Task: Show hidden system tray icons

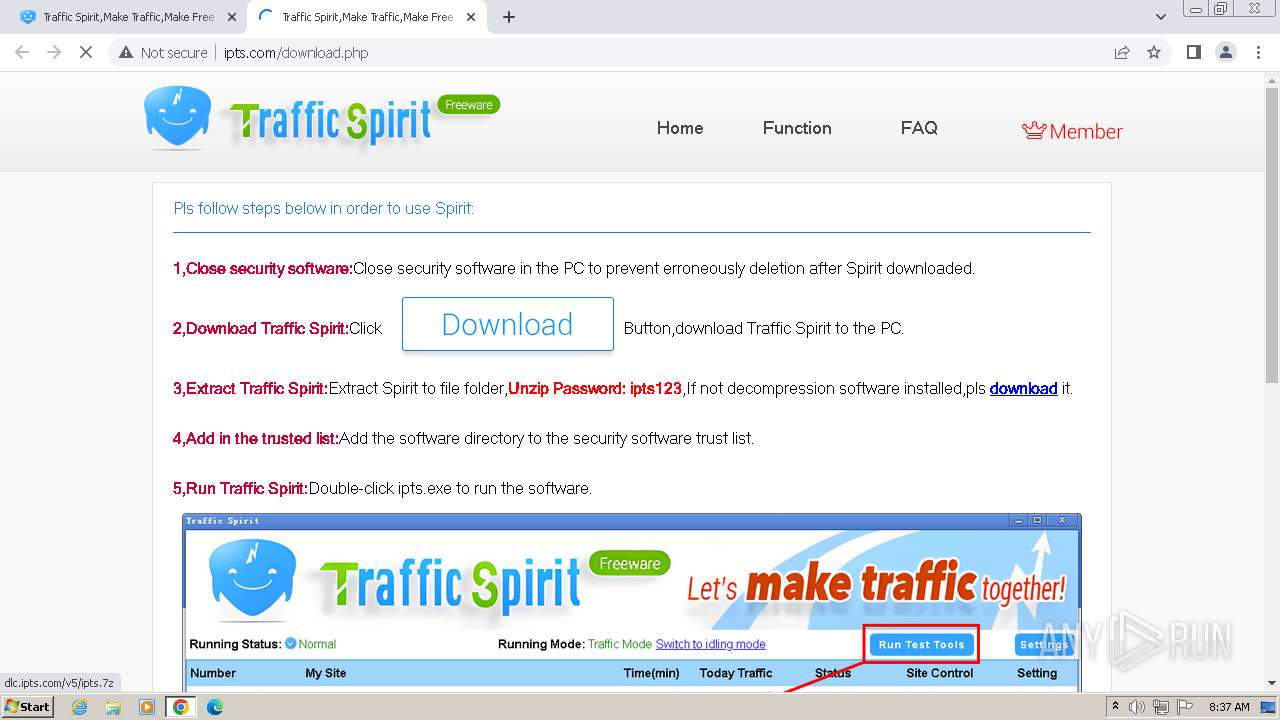Action: click(x=1115, y=707)
